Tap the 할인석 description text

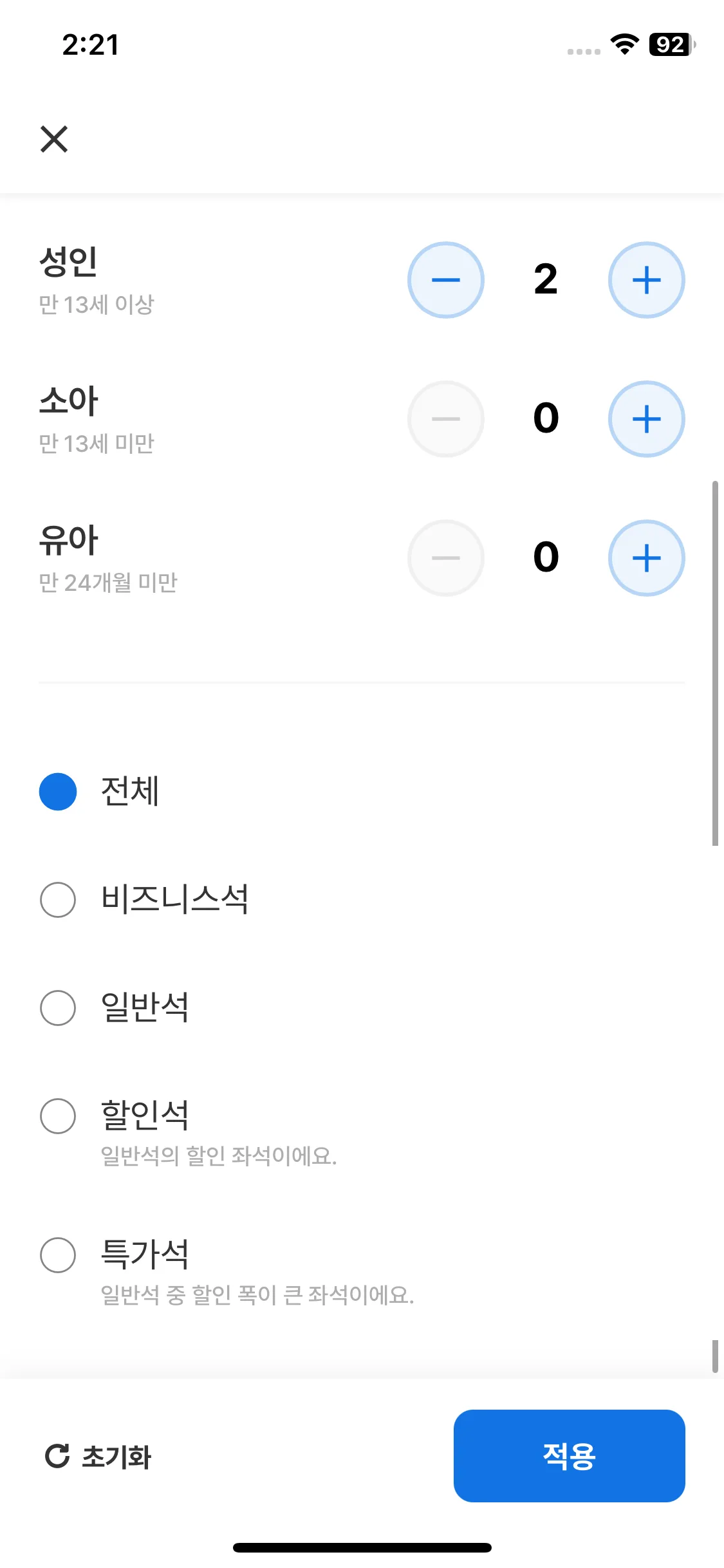tap(219, 1156)
